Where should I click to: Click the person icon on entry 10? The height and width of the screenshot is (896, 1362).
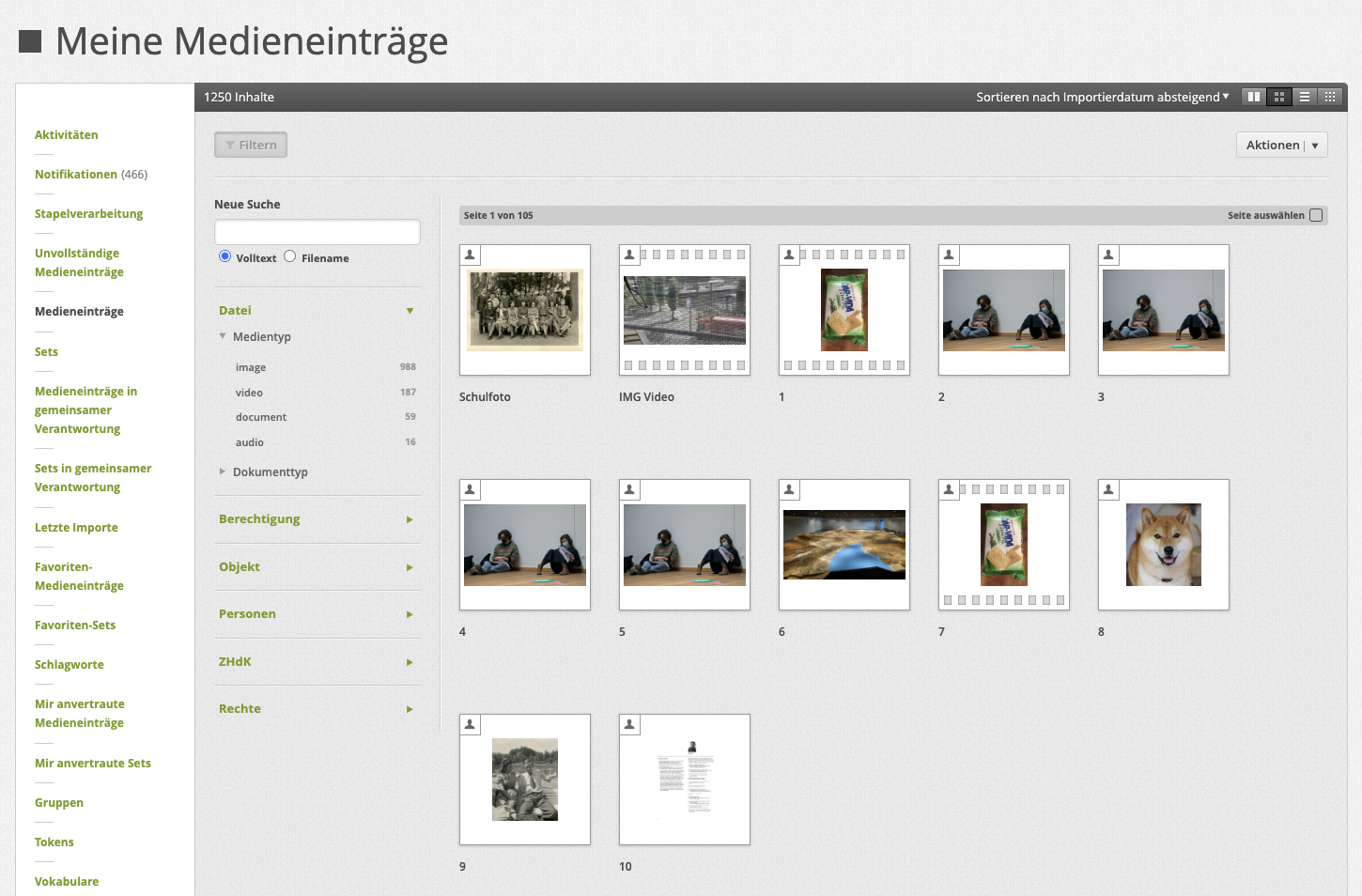pos(630,724)
